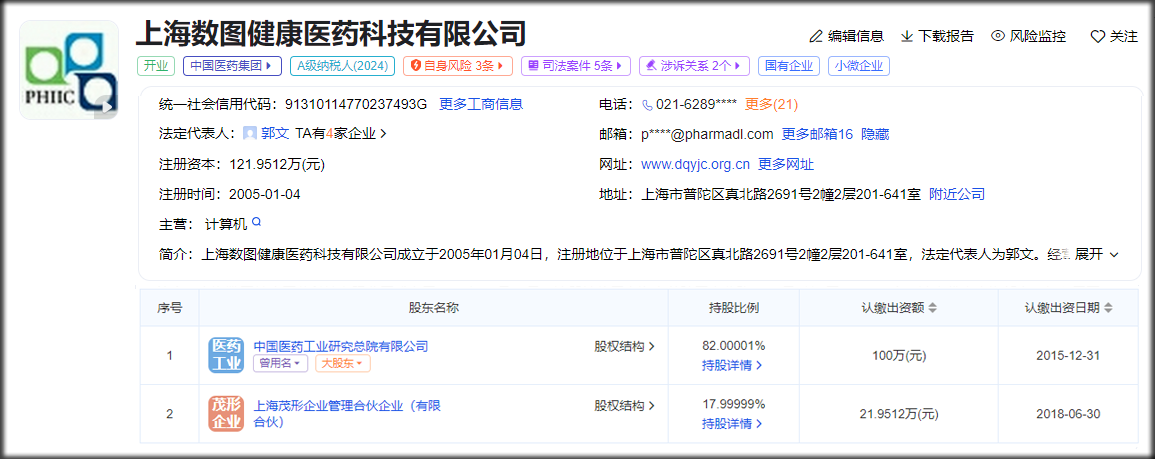Open website www.dqyjc.org.cn
Image resolution: width=1155 pixels, height=459 pixels.
pos(695,164)
